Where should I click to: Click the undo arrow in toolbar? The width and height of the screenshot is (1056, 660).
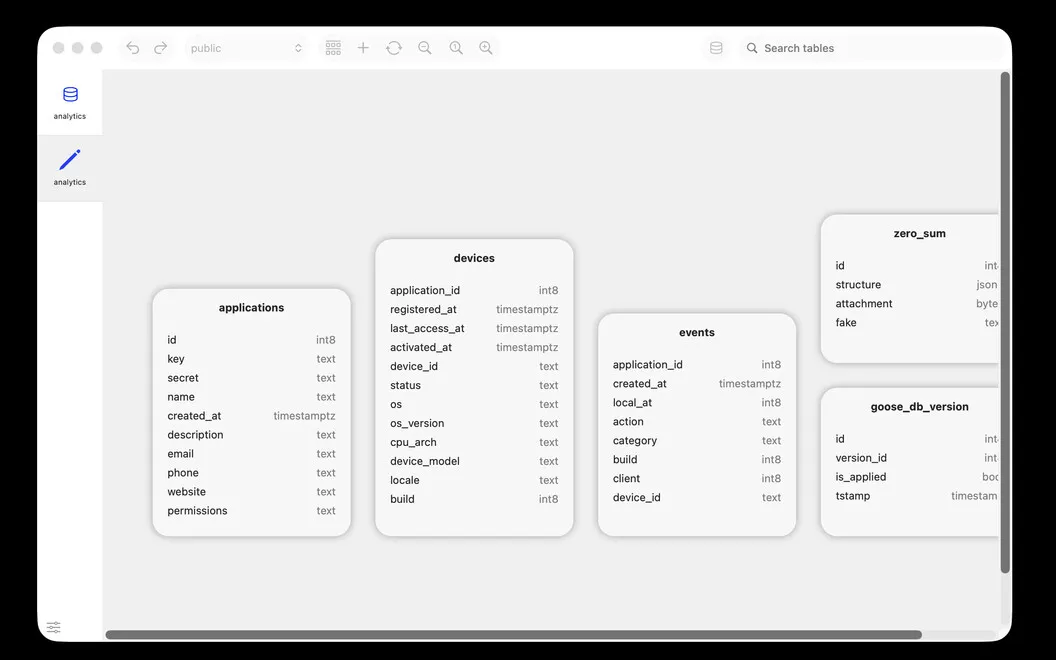(133, 48)
